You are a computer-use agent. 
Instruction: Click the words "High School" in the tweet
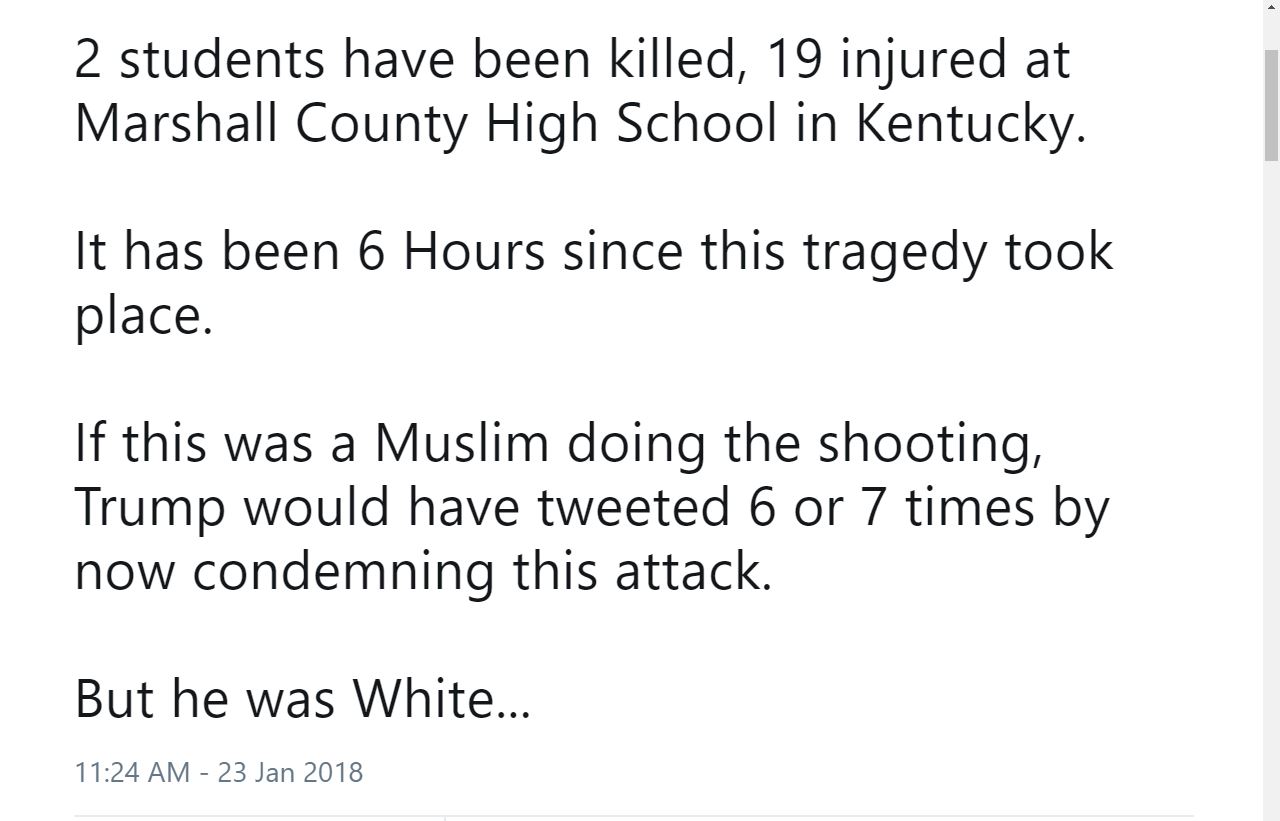pos(631,126)
